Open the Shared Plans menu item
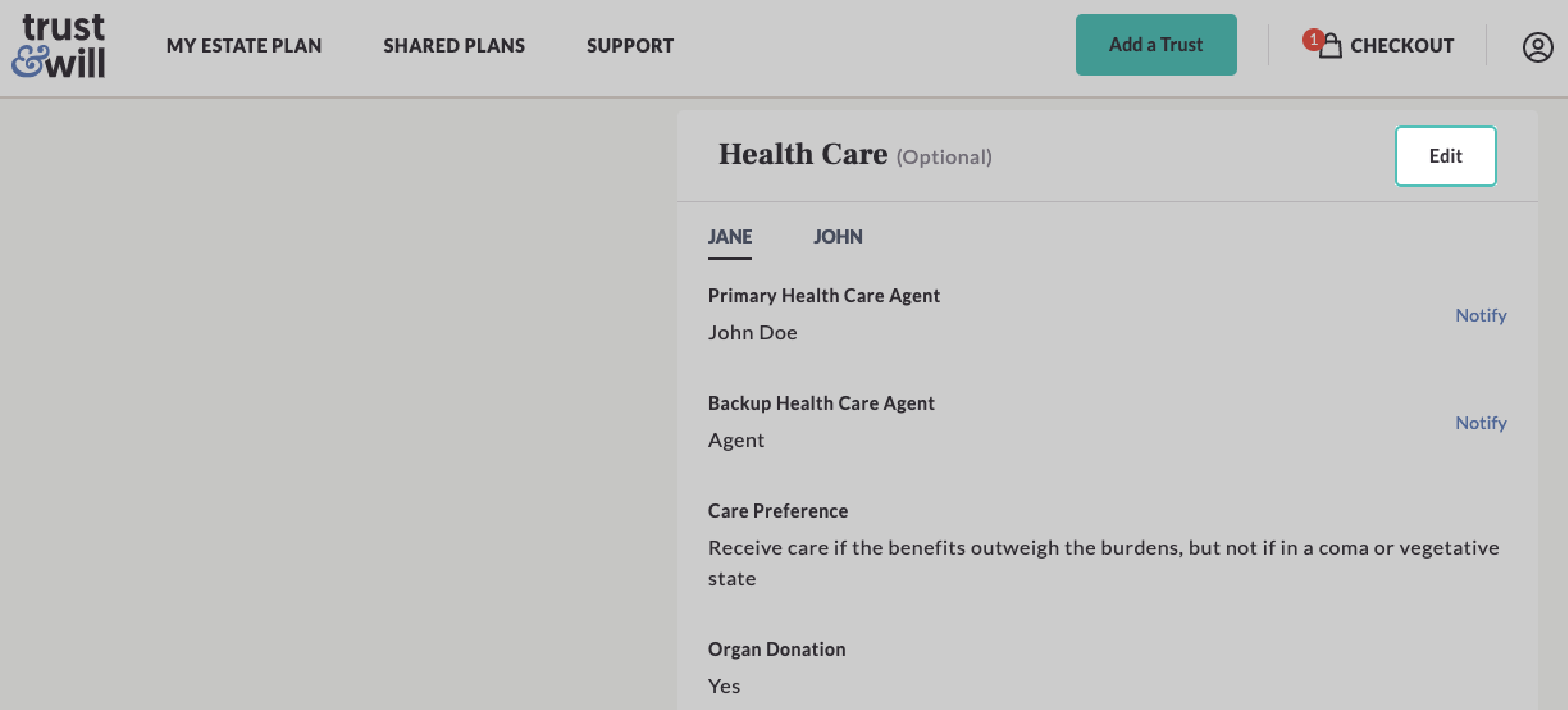1568x710 pixels. [454, 46]
